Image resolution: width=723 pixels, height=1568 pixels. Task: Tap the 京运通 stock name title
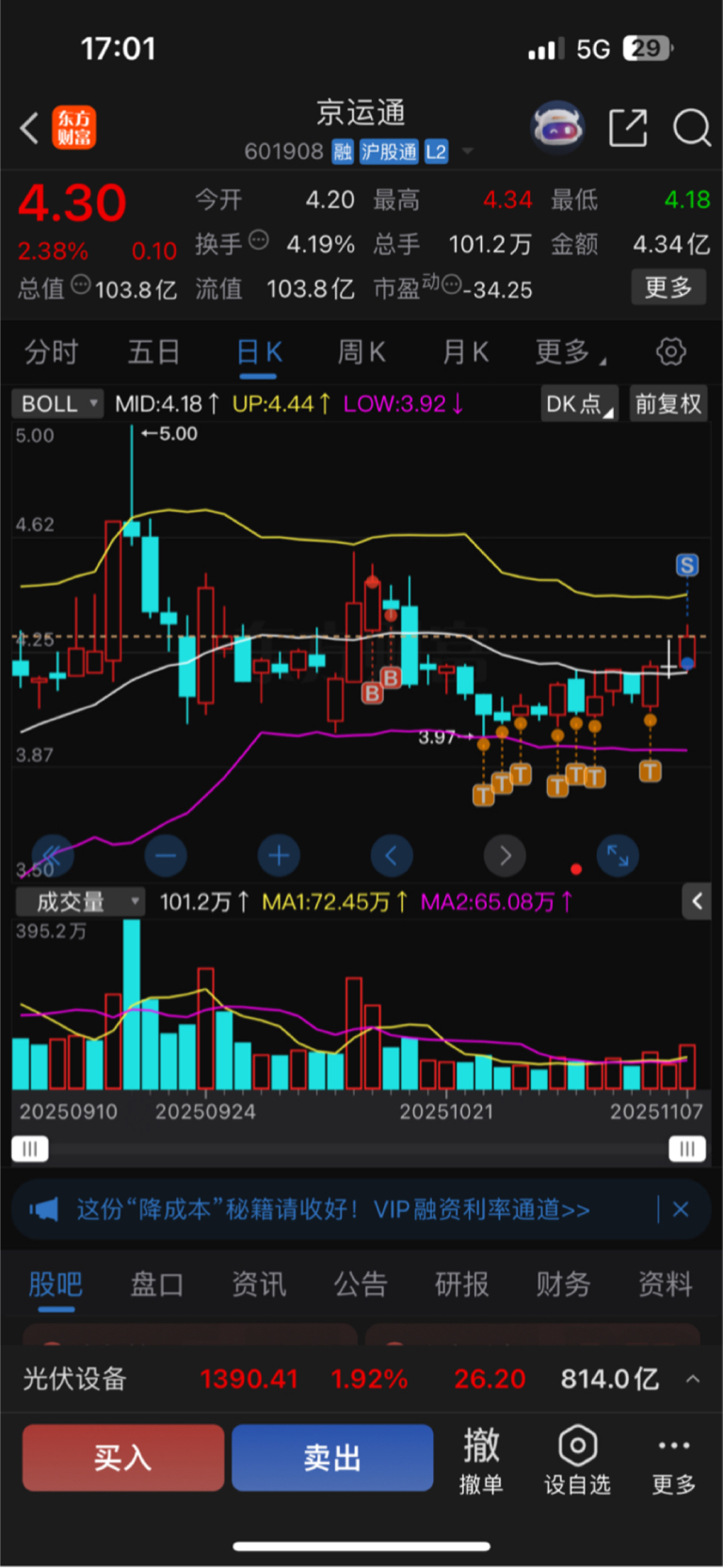pos(361,113)
